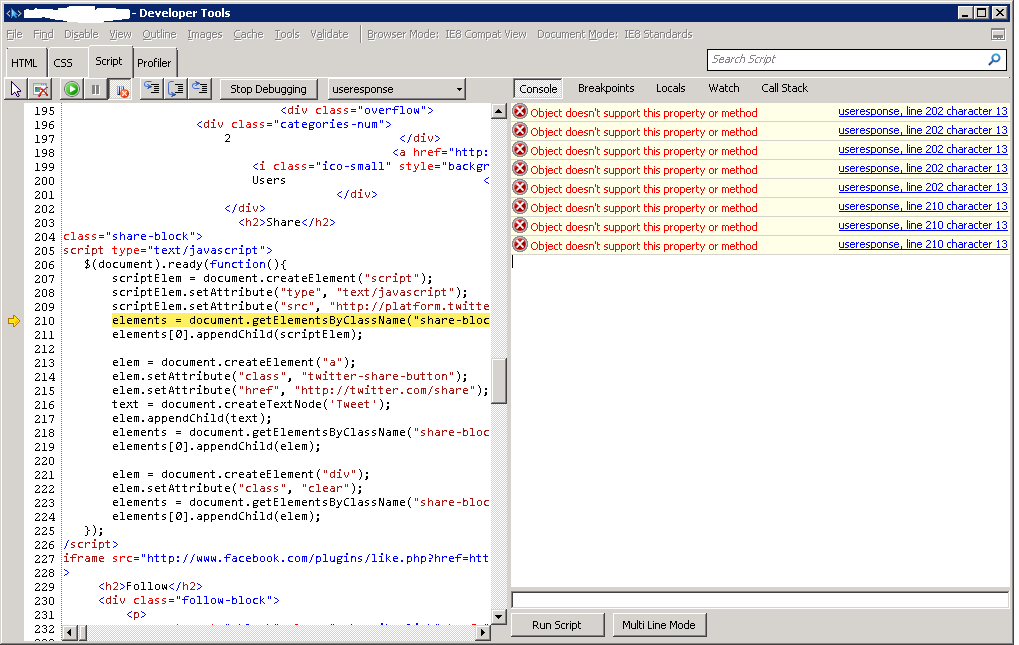Click the unpin Developer Tools icon on menu bar
The height and width of the screenshot is (645, 1019).
998,34
